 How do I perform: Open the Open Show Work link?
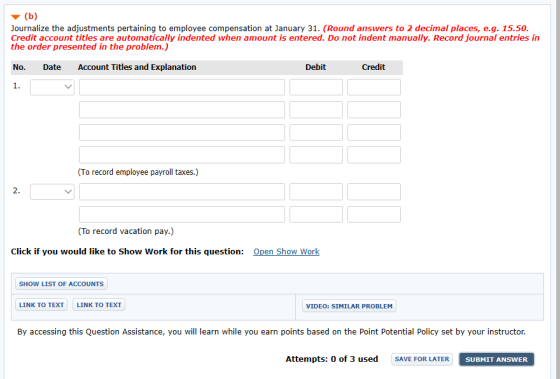pyautogui.click(x=286, y=251)
